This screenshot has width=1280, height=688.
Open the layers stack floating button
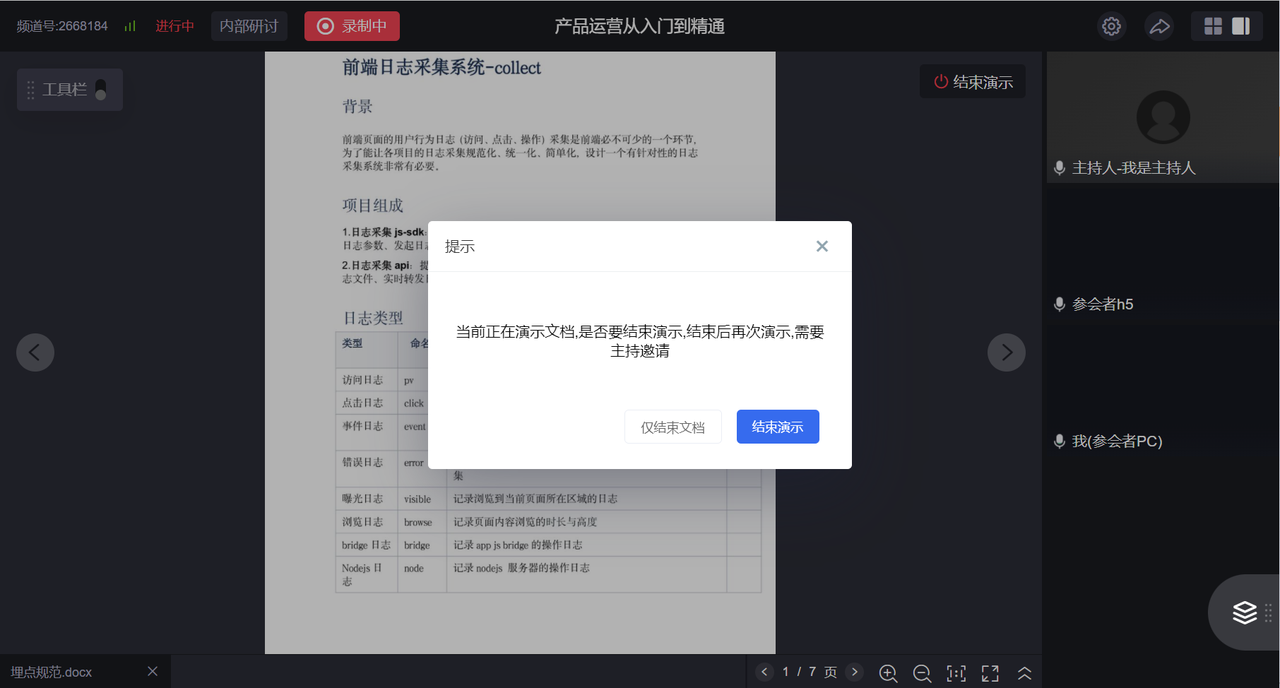[x=1245, y=612]
